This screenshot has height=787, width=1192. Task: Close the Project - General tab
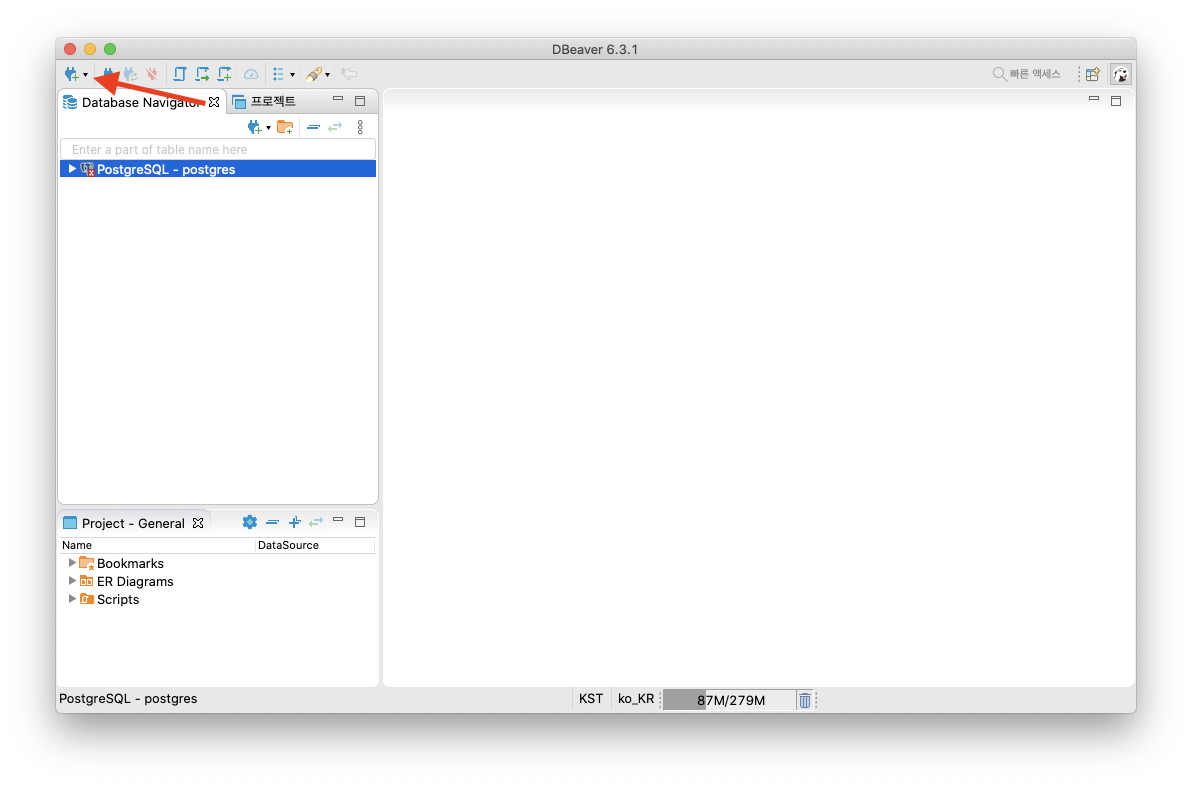tap(198, 523)
